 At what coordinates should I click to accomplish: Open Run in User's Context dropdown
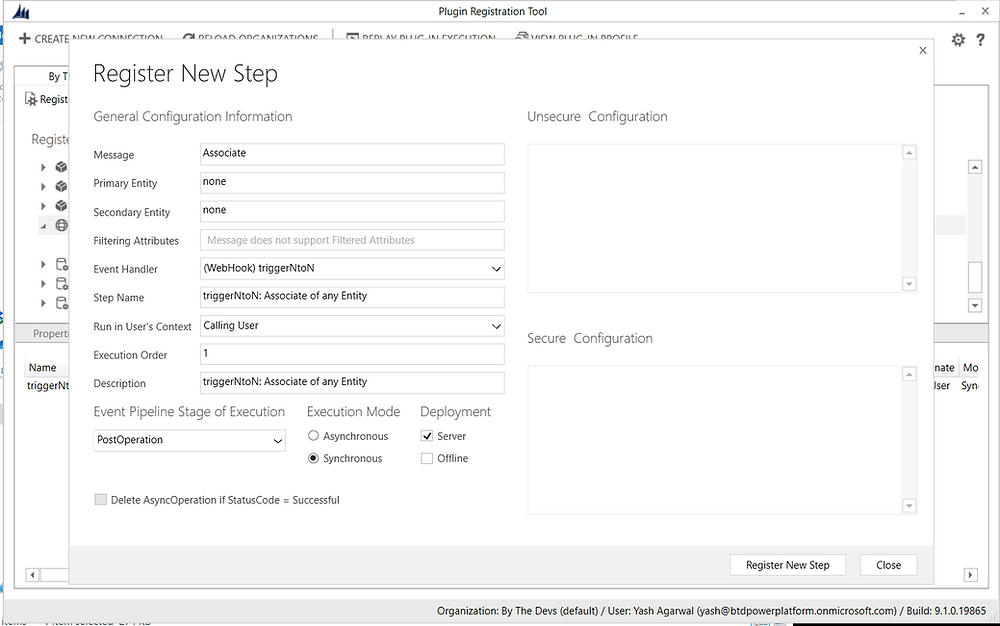coord(496,326)
